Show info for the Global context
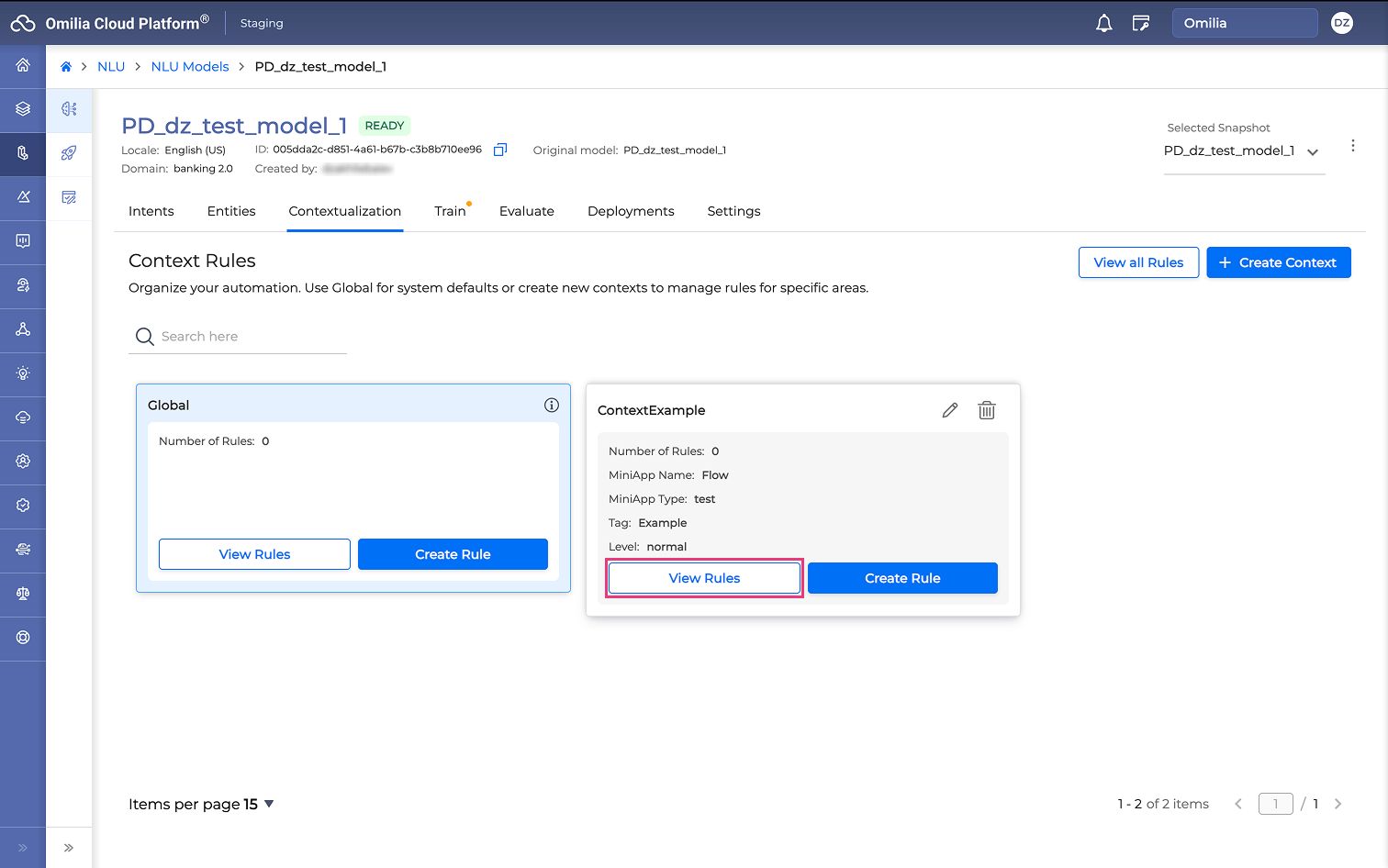 point(551,405)
